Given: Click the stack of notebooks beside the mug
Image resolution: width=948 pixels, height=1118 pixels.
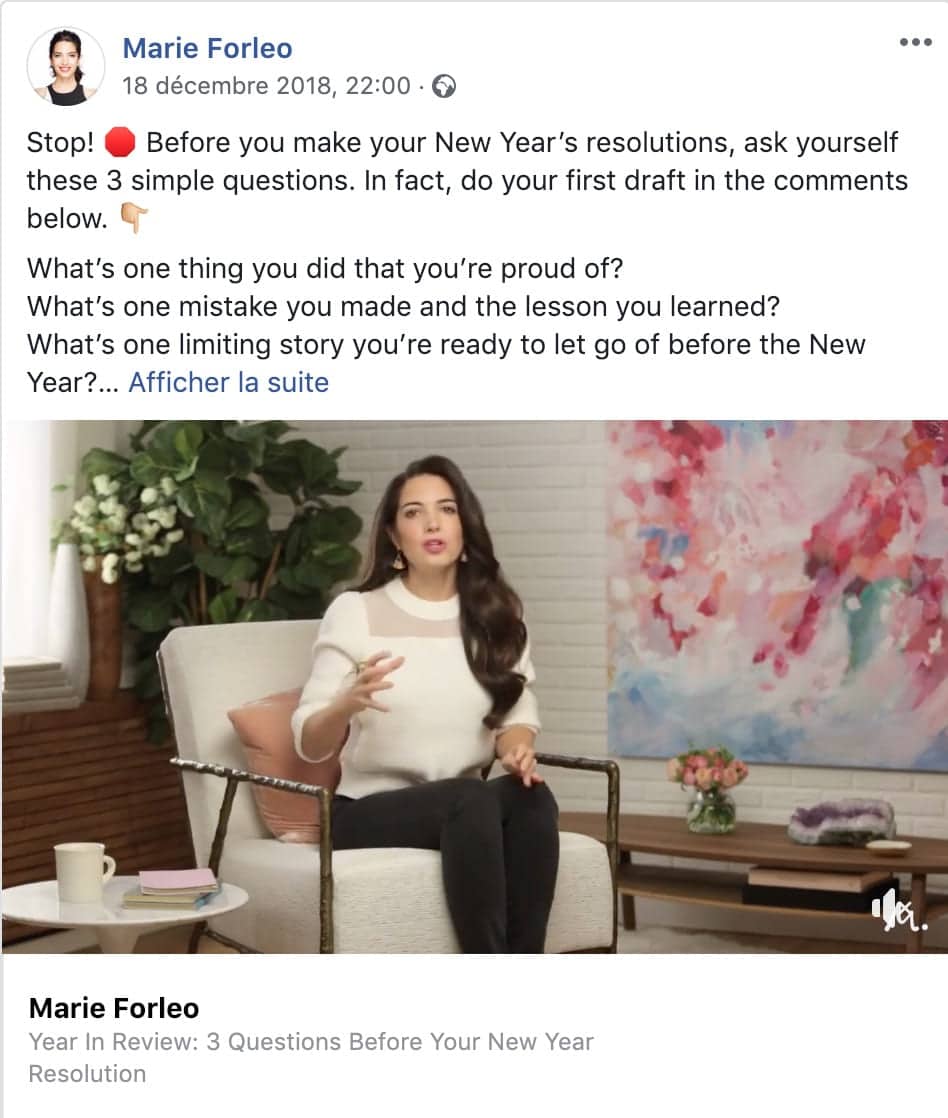Looking at the screenshot, I should tap(173, 889).
